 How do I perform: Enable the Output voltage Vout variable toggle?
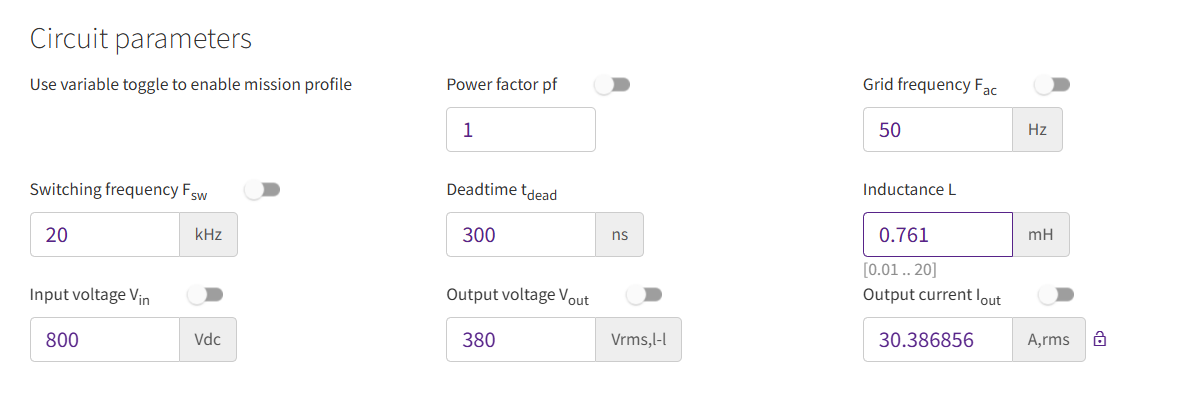click(x=644, y=296)
